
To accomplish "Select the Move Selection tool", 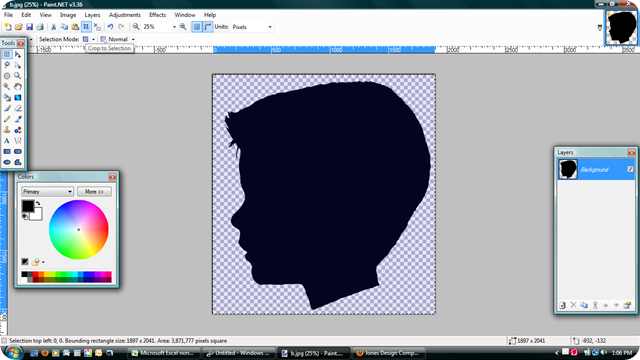I will (x=18, y=65).
